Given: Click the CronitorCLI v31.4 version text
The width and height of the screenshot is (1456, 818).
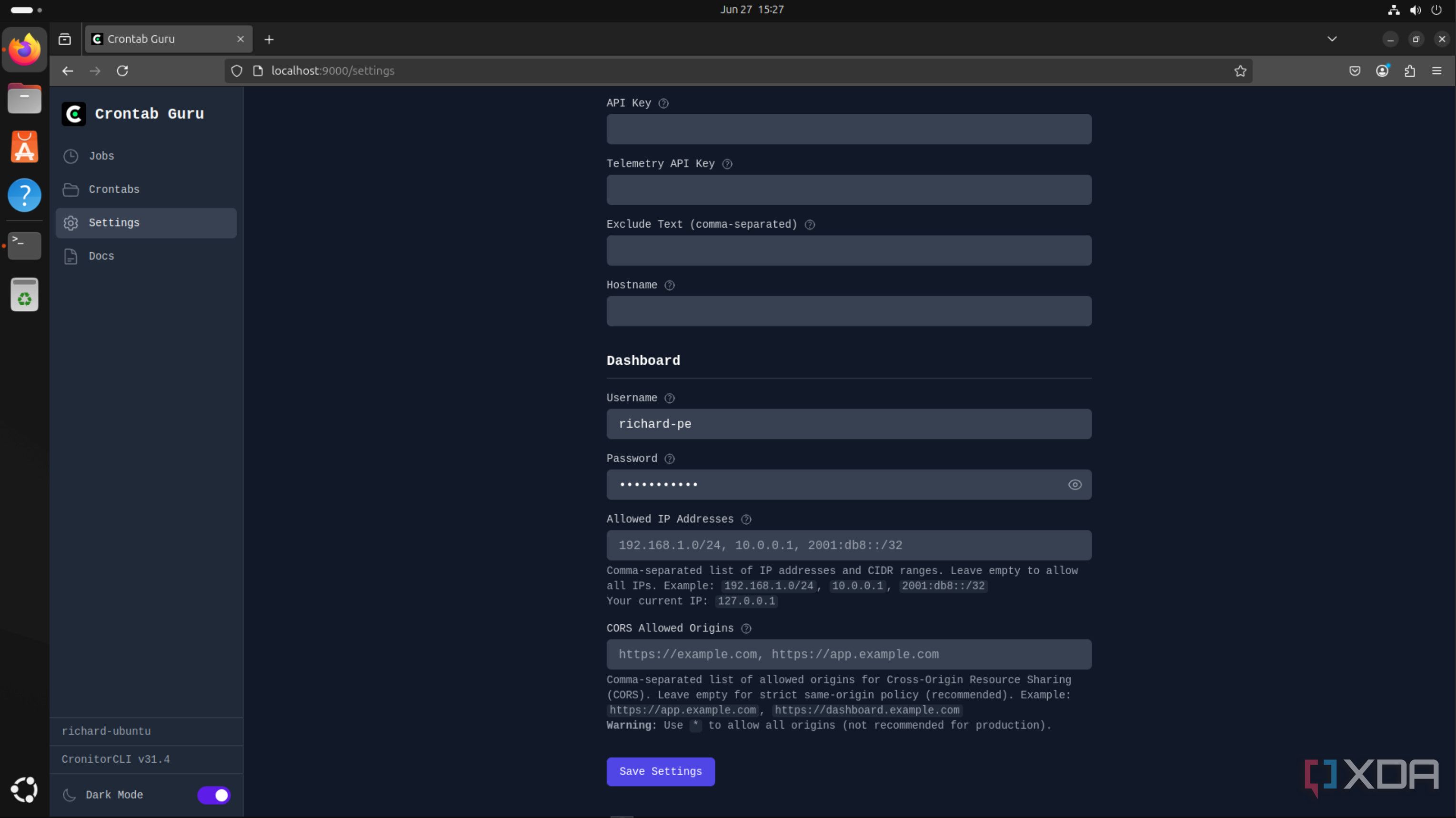Looking at the screenshot, I should (116, 760).
